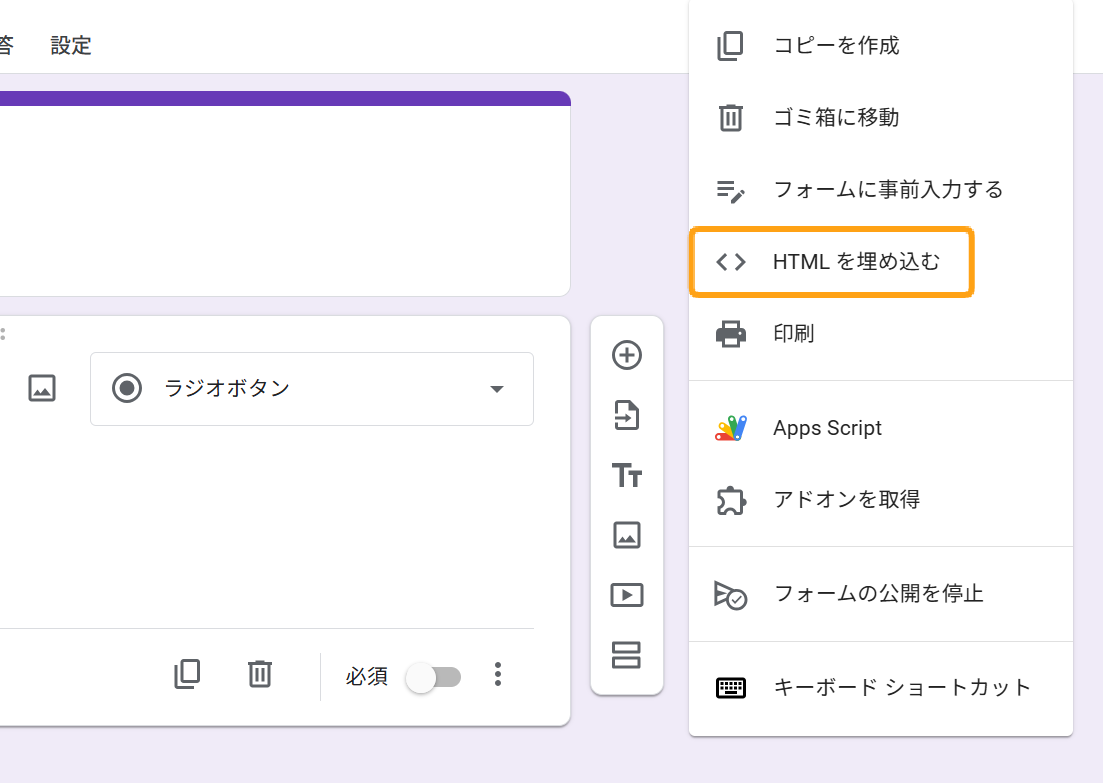
Task: Click フォームの公開を停止 menu item
Action: pyautogui.click(x=878, y=594)
